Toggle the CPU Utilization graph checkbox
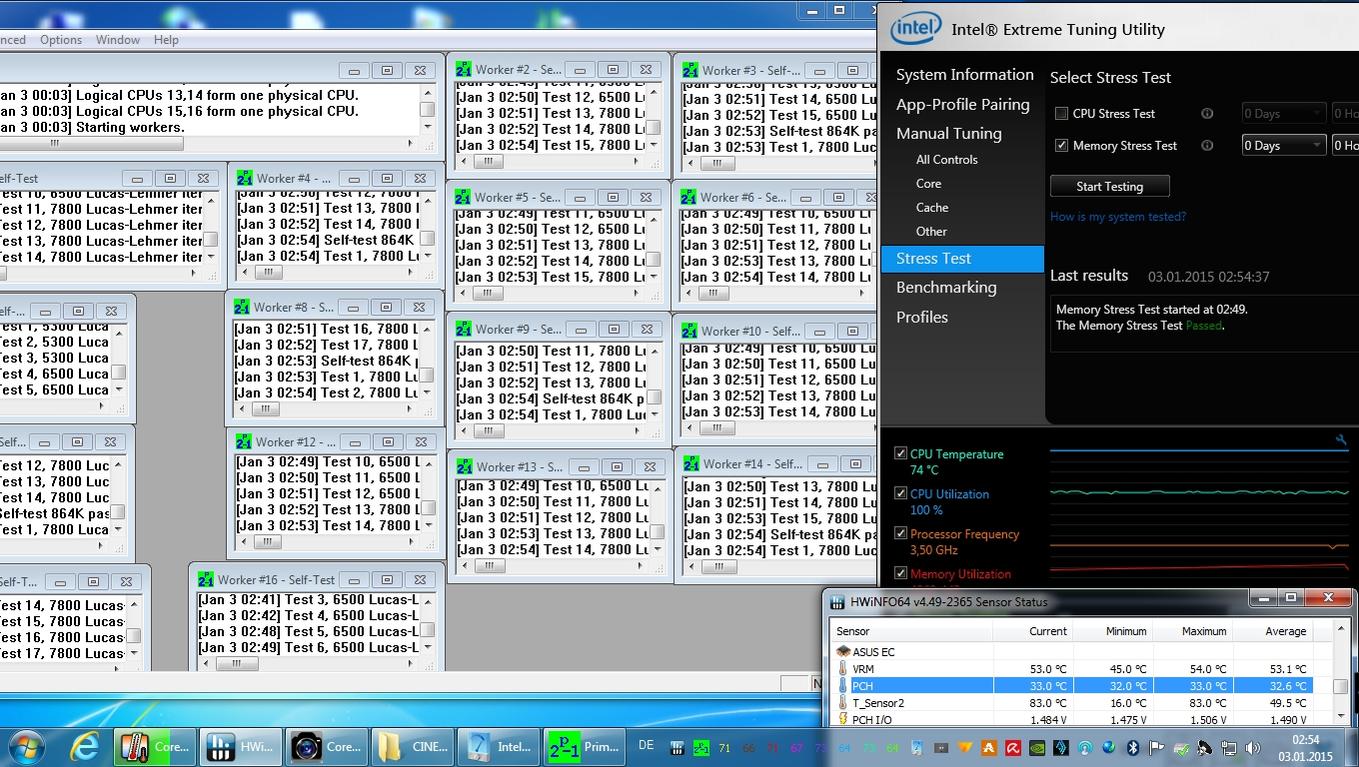1359x767 pixels. point(900,494)
